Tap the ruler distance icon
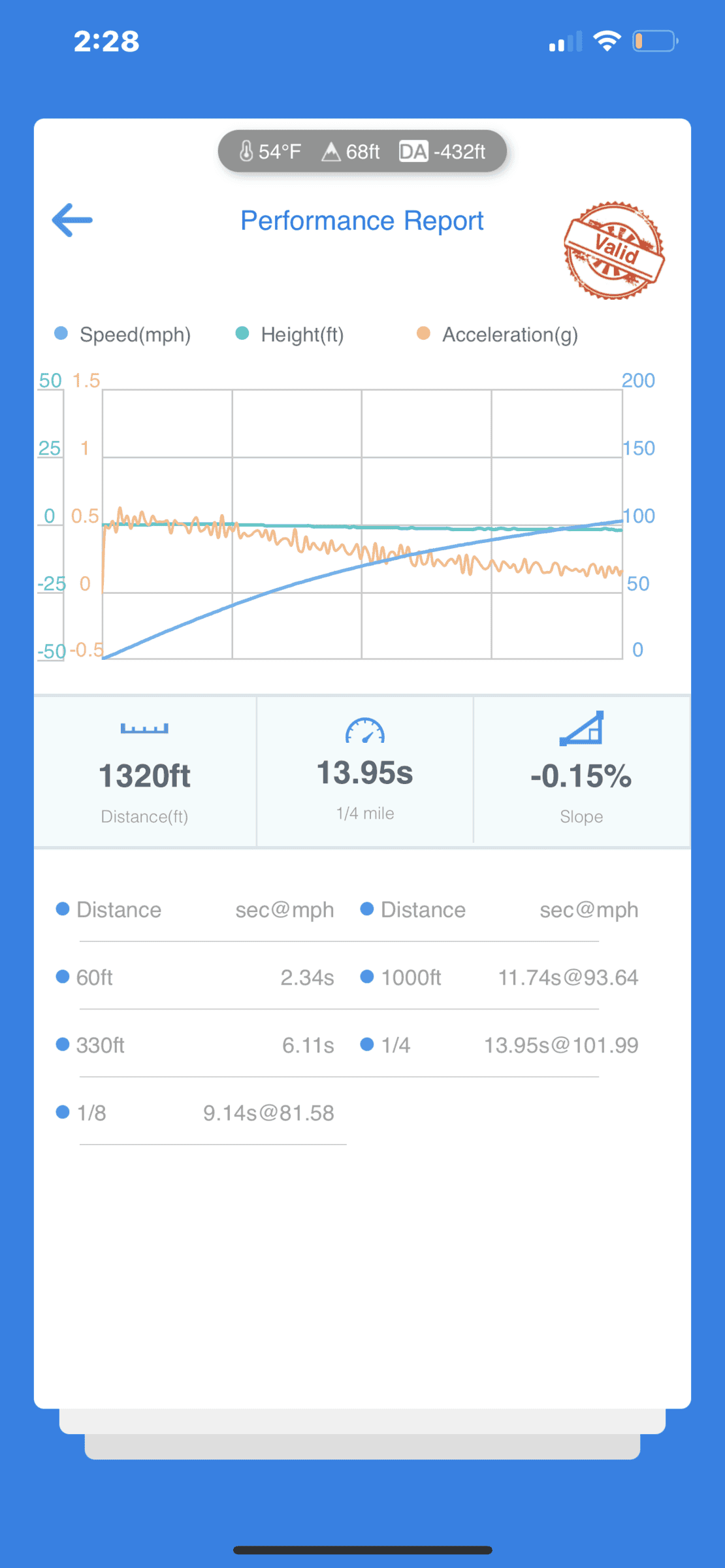 click(x=144, y=728)
